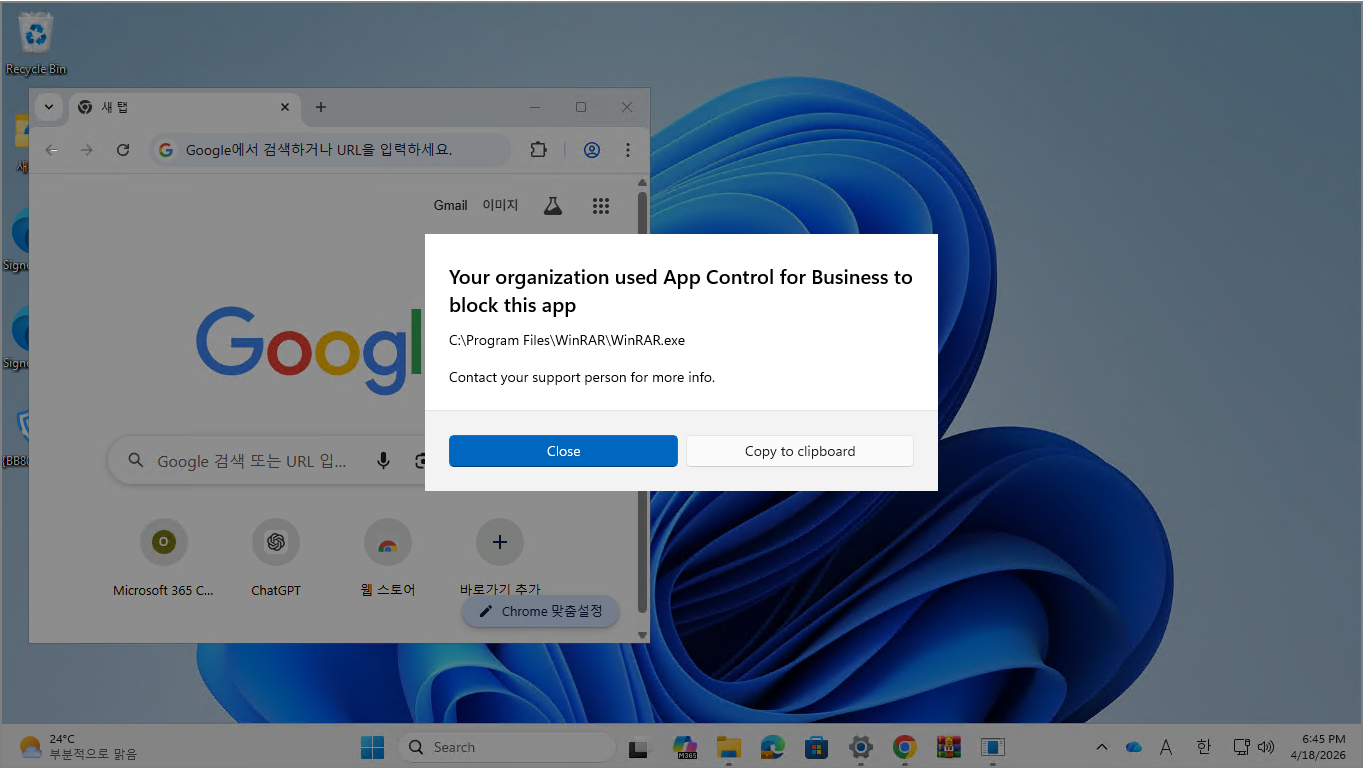
Task: Launch Microsoft 365 Copilot from taskbar
Action: [x=685, y=747]
